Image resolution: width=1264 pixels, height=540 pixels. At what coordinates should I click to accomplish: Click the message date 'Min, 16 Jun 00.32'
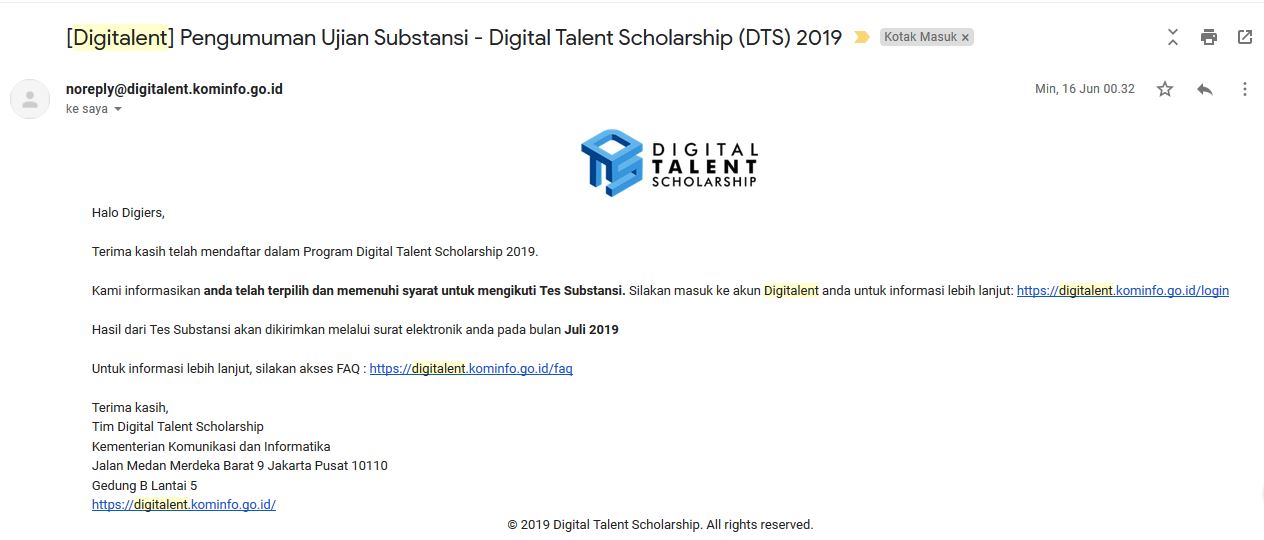pyautogui.click(x=1085, y=89)
